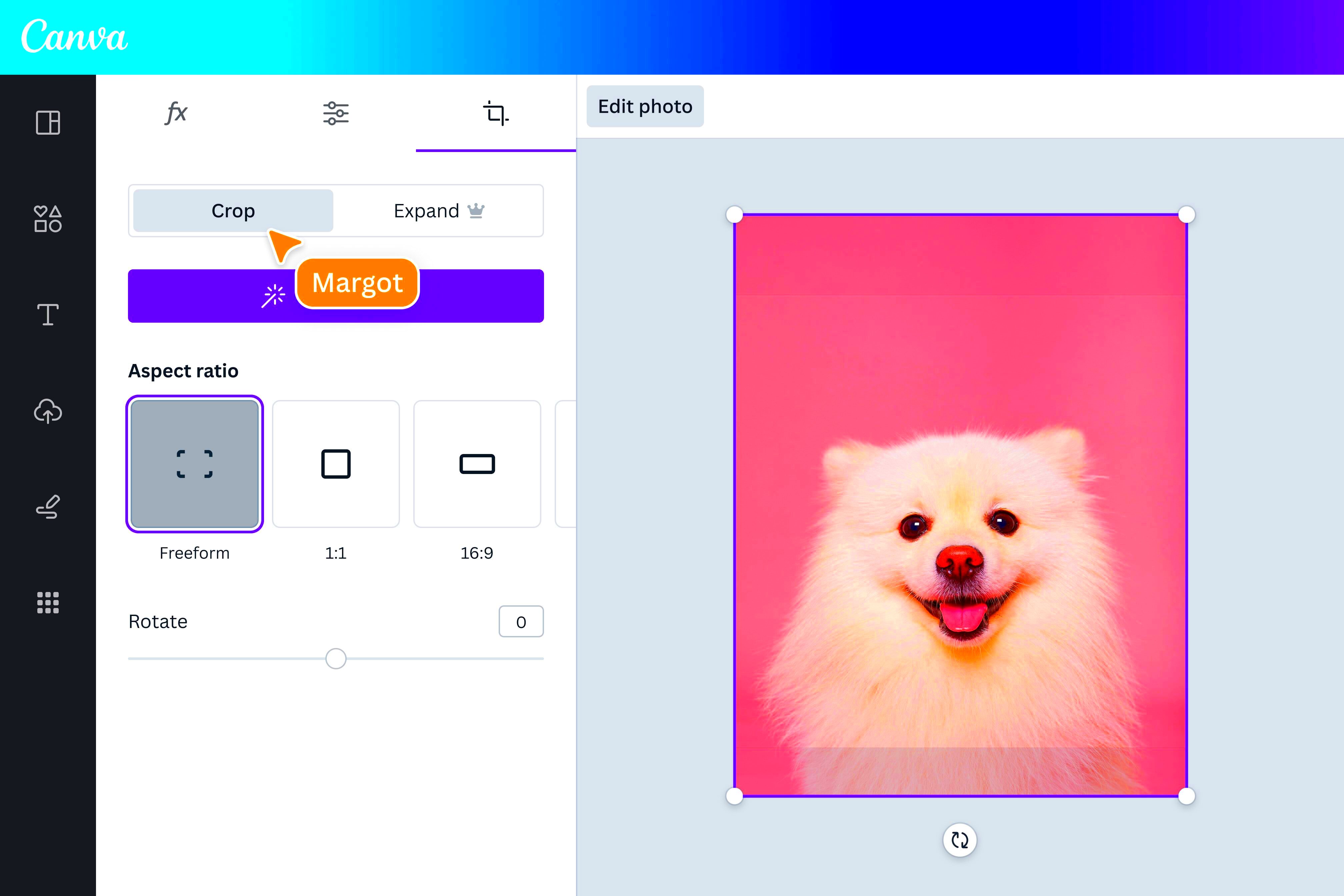Click the Edit photo button
The height and width of the screenshot is (896, 1344).
tap(645, 106)
